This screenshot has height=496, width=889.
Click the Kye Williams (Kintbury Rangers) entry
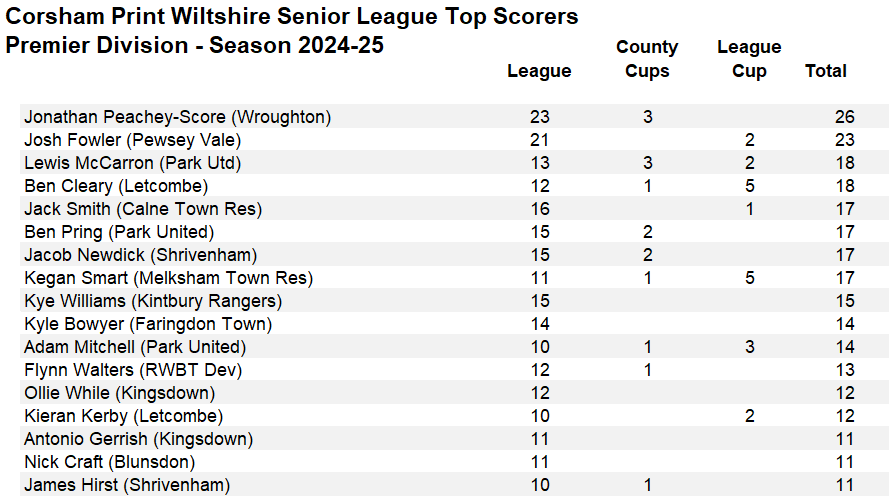click(153, 301)
